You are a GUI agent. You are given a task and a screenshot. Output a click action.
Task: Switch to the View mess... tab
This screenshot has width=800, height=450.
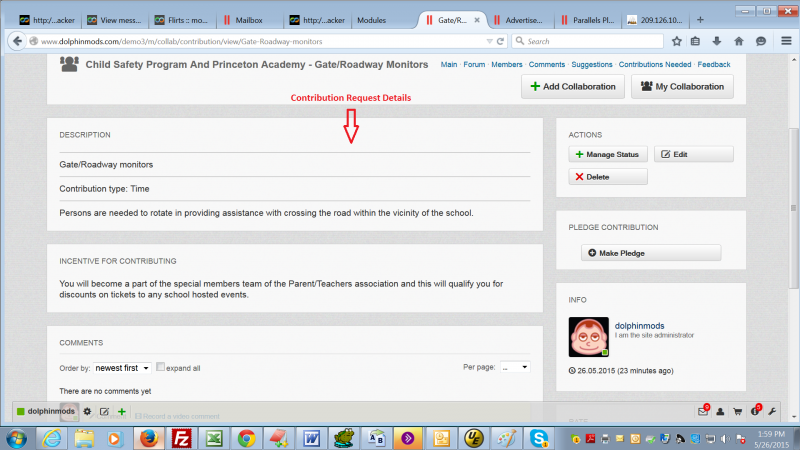coord(115,20)
